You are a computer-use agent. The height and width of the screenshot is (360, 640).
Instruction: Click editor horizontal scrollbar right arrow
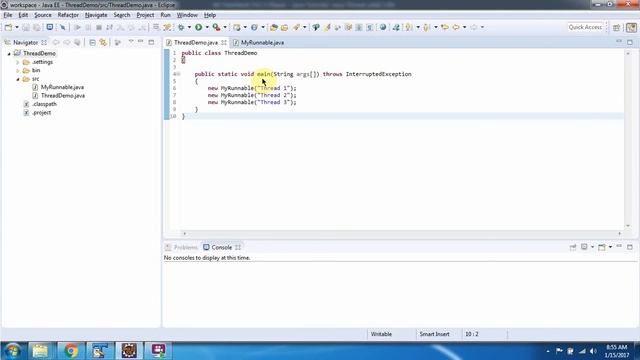pos(620,234)
